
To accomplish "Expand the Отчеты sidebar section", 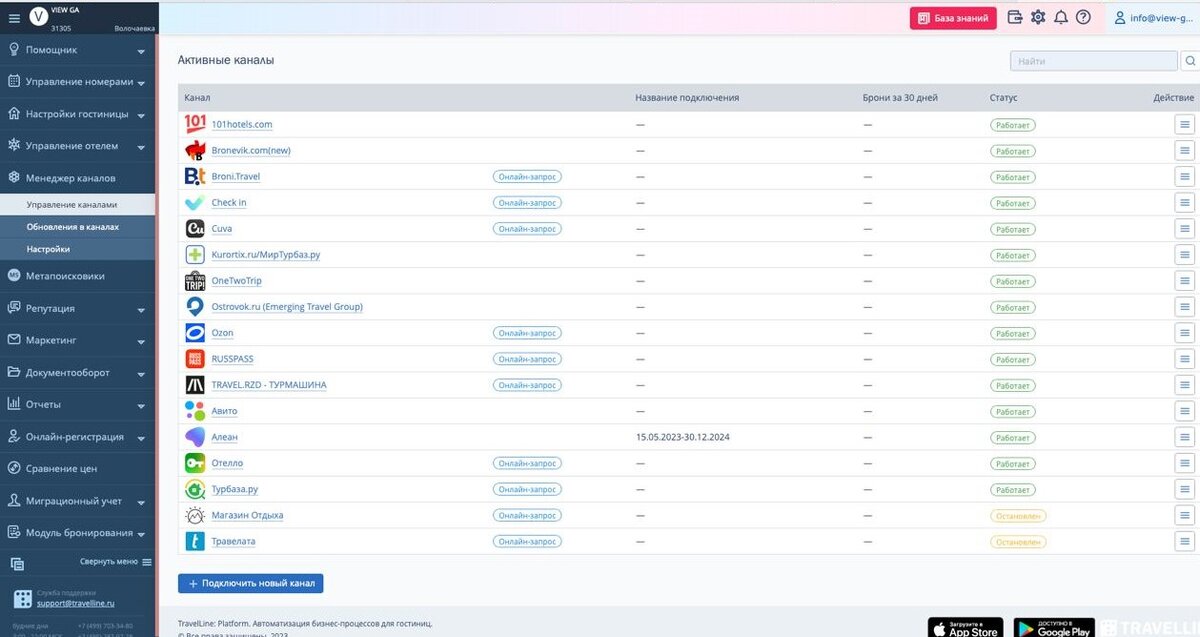I will [x=78, y=404].
